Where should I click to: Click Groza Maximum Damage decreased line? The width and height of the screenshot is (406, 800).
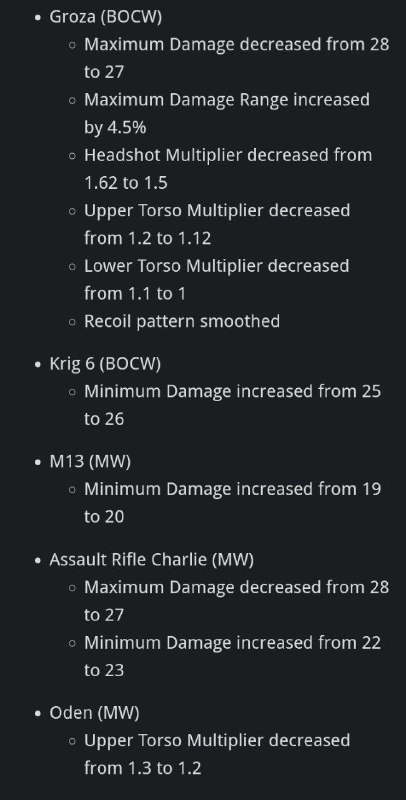tap(237, 58)
